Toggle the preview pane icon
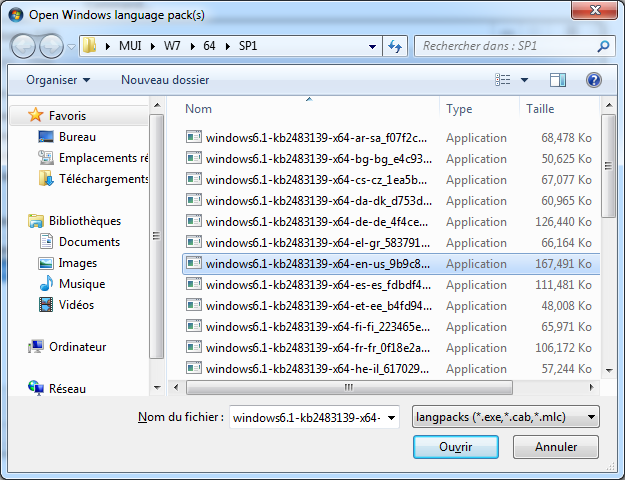This screenshot has width=625, height=480. (x=557, y=80)
